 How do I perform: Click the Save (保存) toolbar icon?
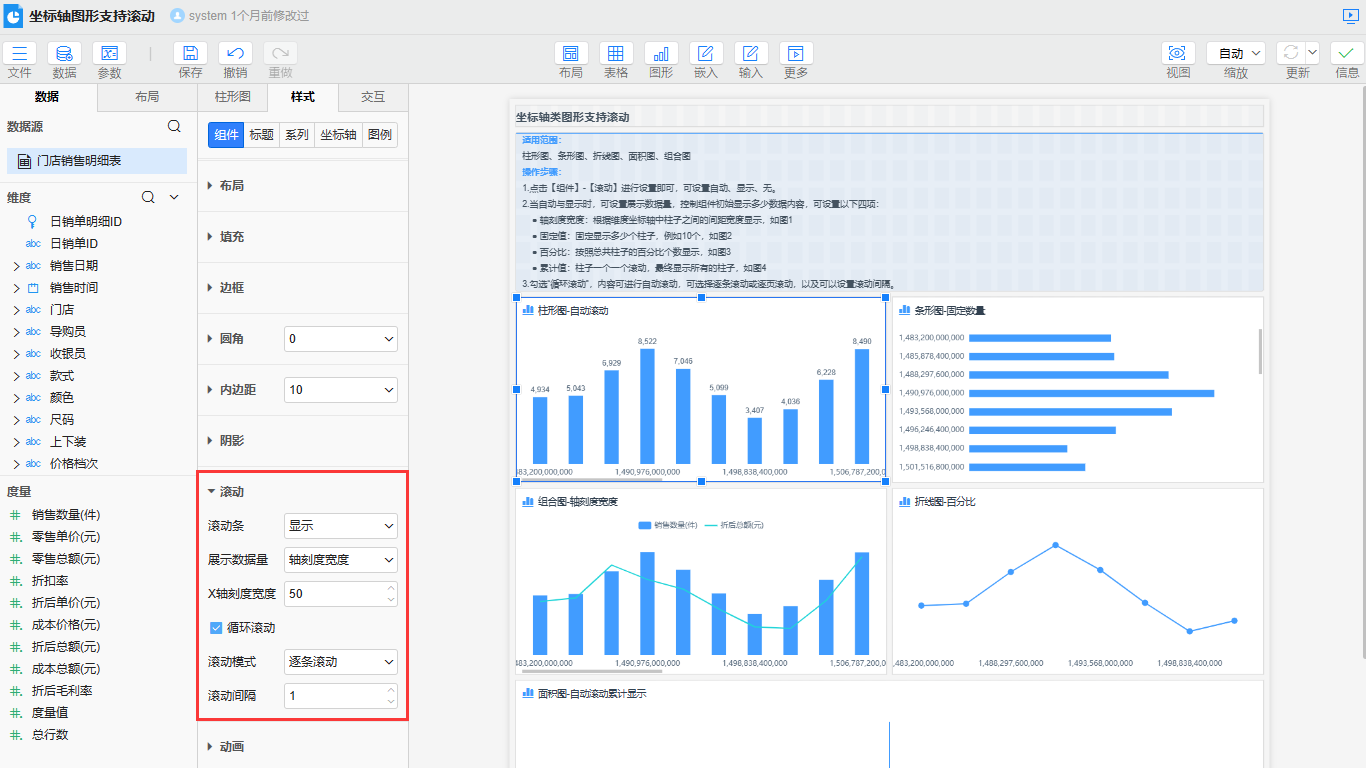tap(190, 54)
